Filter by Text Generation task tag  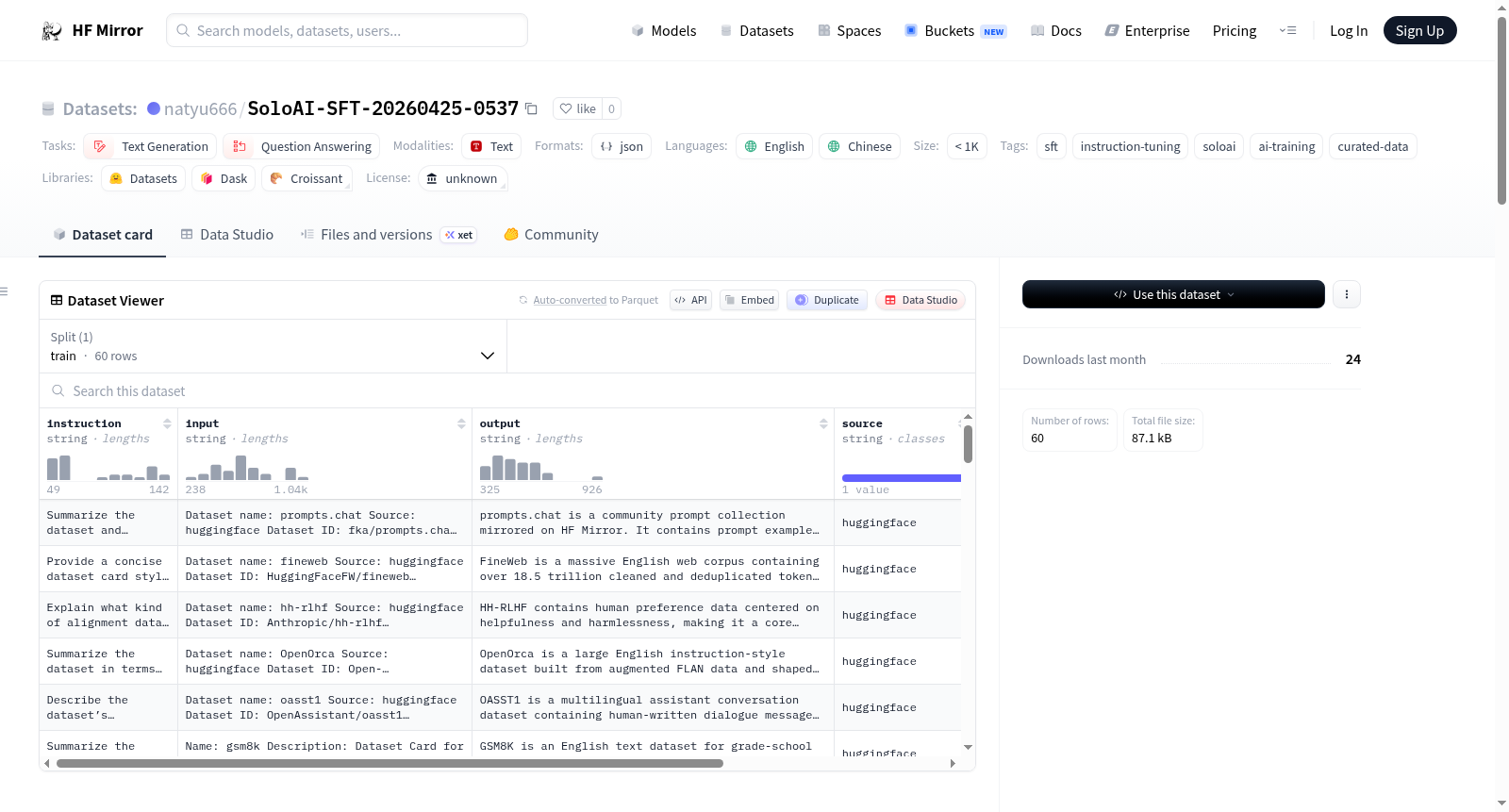pyautogui.click(x=150, y=146)
